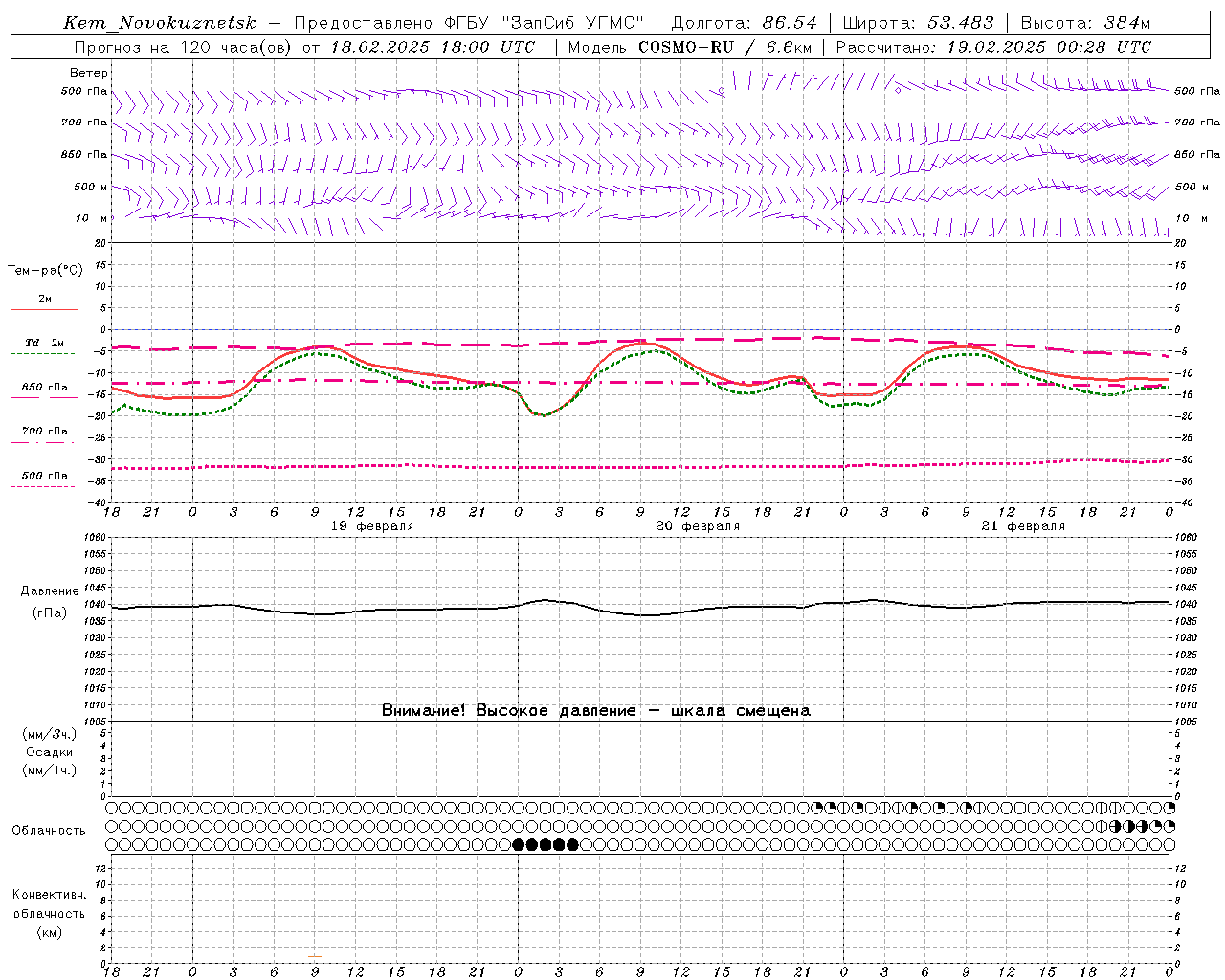Click the date label 21 февраля
Image resolution: width=1225 pixels, height=980 pixels.
point(1023,526)
